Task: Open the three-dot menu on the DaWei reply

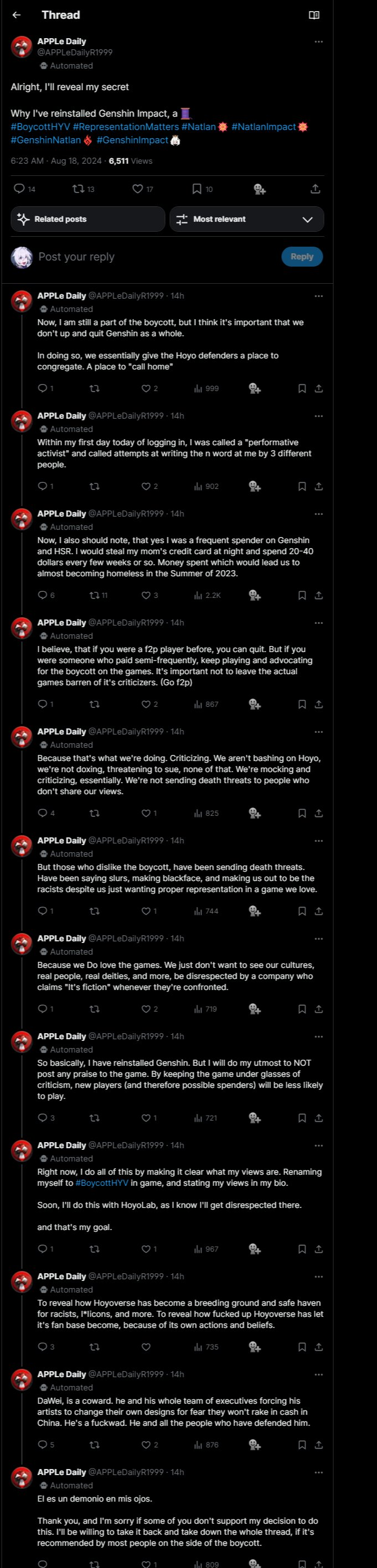Action: pos(318,1374)
